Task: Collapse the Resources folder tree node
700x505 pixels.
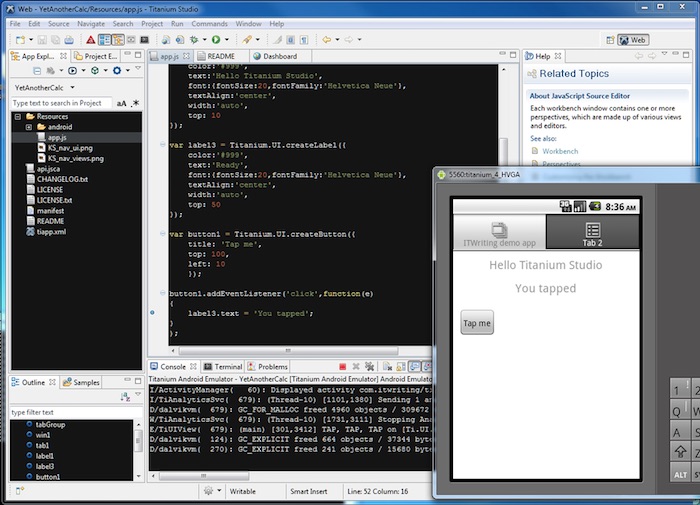Action: 16,116
